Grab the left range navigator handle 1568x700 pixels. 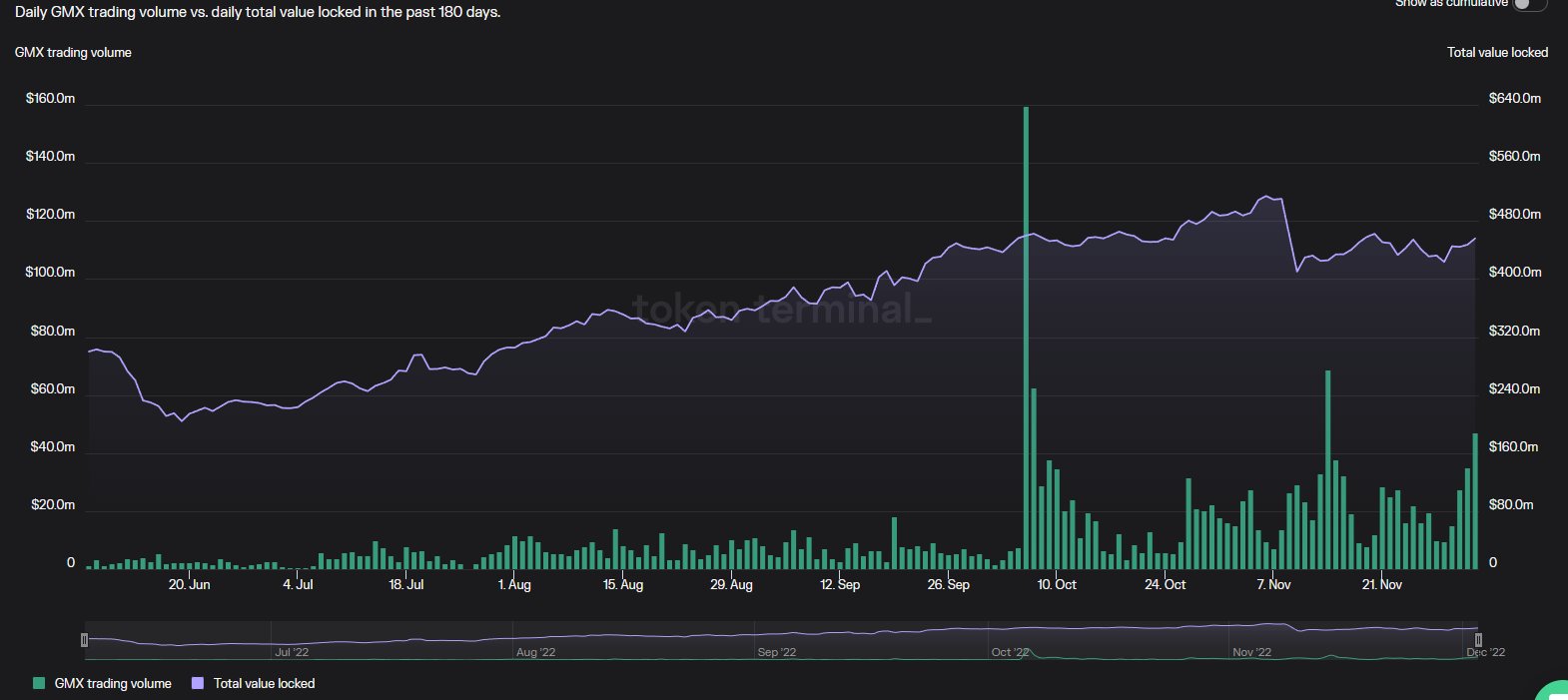(84, 639)
